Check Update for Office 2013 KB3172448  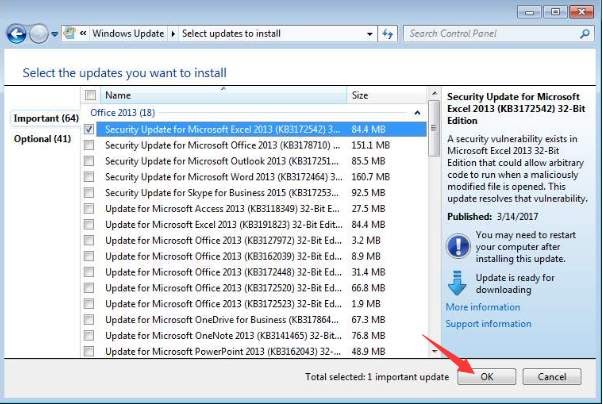click(x=89, y=272)
